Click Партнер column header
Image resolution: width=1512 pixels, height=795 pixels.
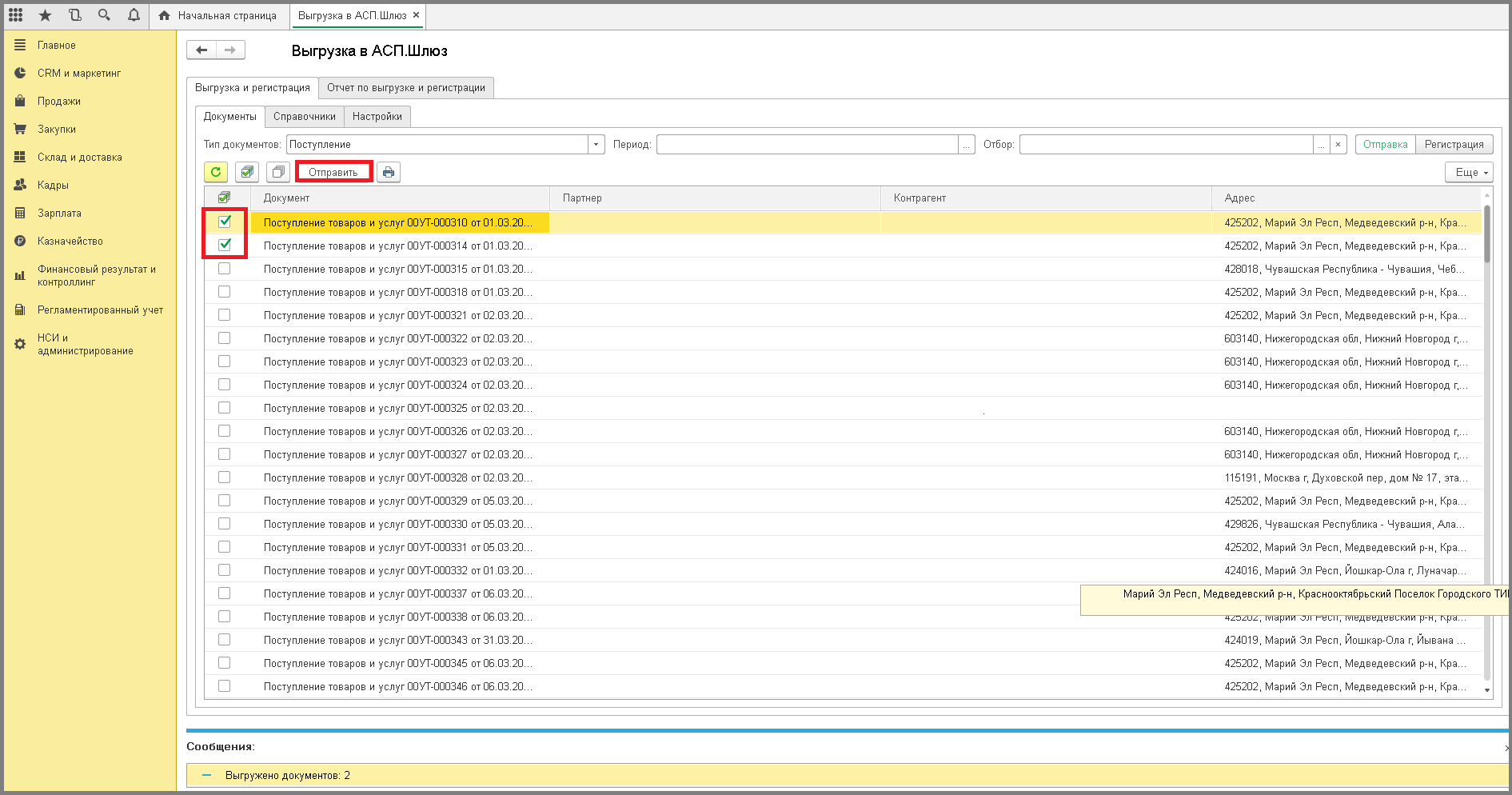click(716, 198)
